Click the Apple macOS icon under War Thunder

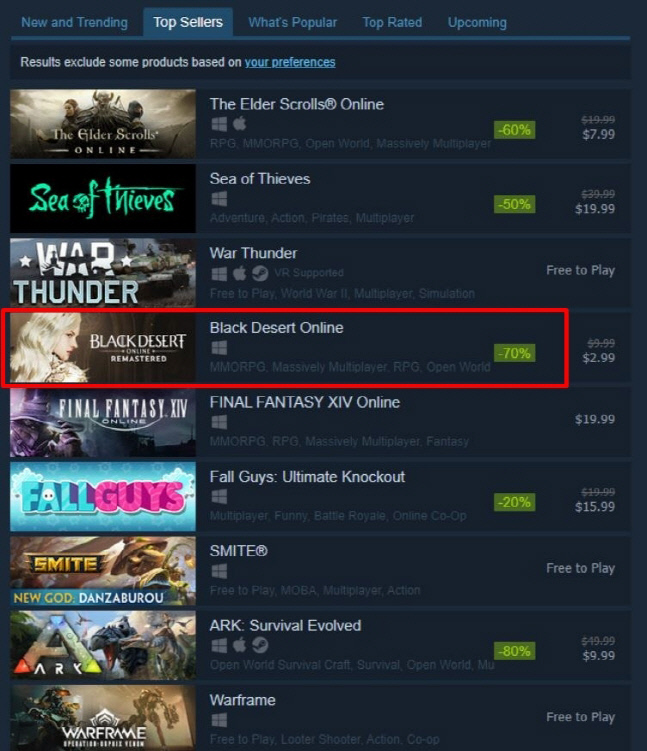(x=239, y=273)
